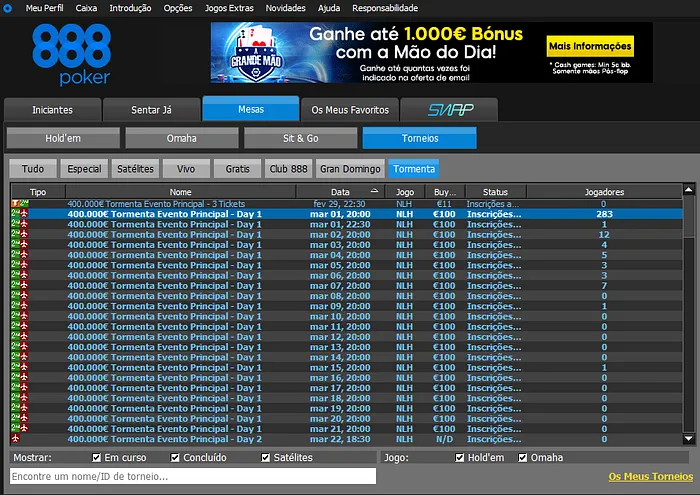Switch to the Sentar Já tab
The height and width of the screenshot is (495, 700).
click(151, 110)
